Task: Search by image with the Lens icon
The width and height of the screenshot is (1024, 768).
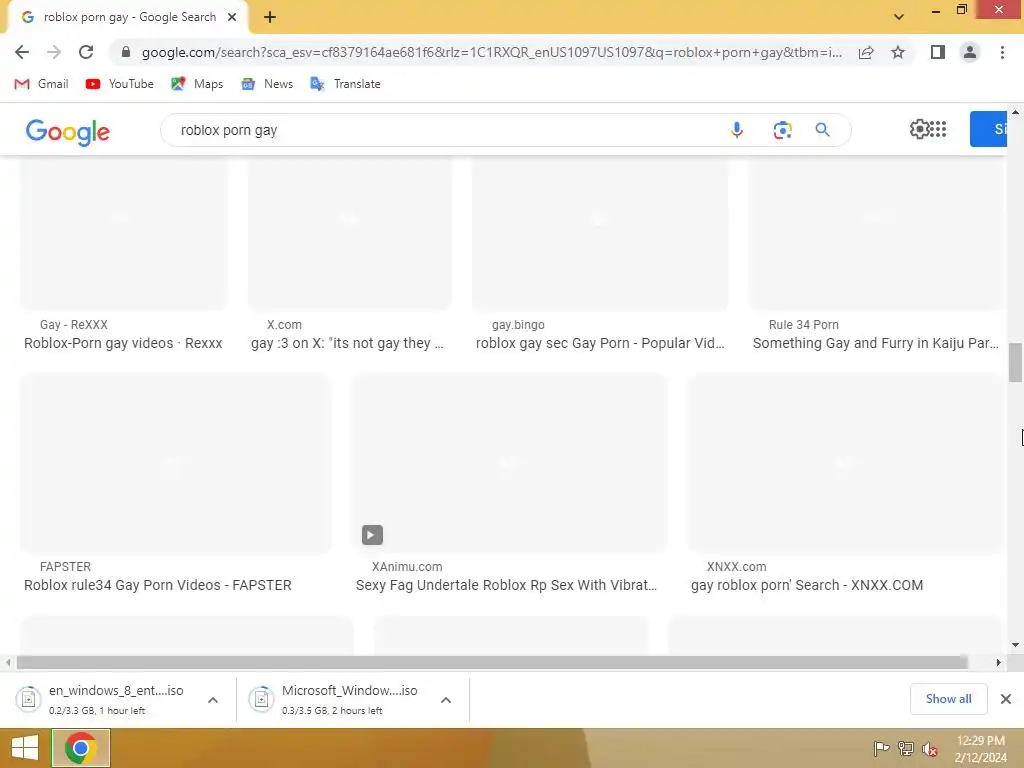Action: pyautogui.click(x=782, y=130)
